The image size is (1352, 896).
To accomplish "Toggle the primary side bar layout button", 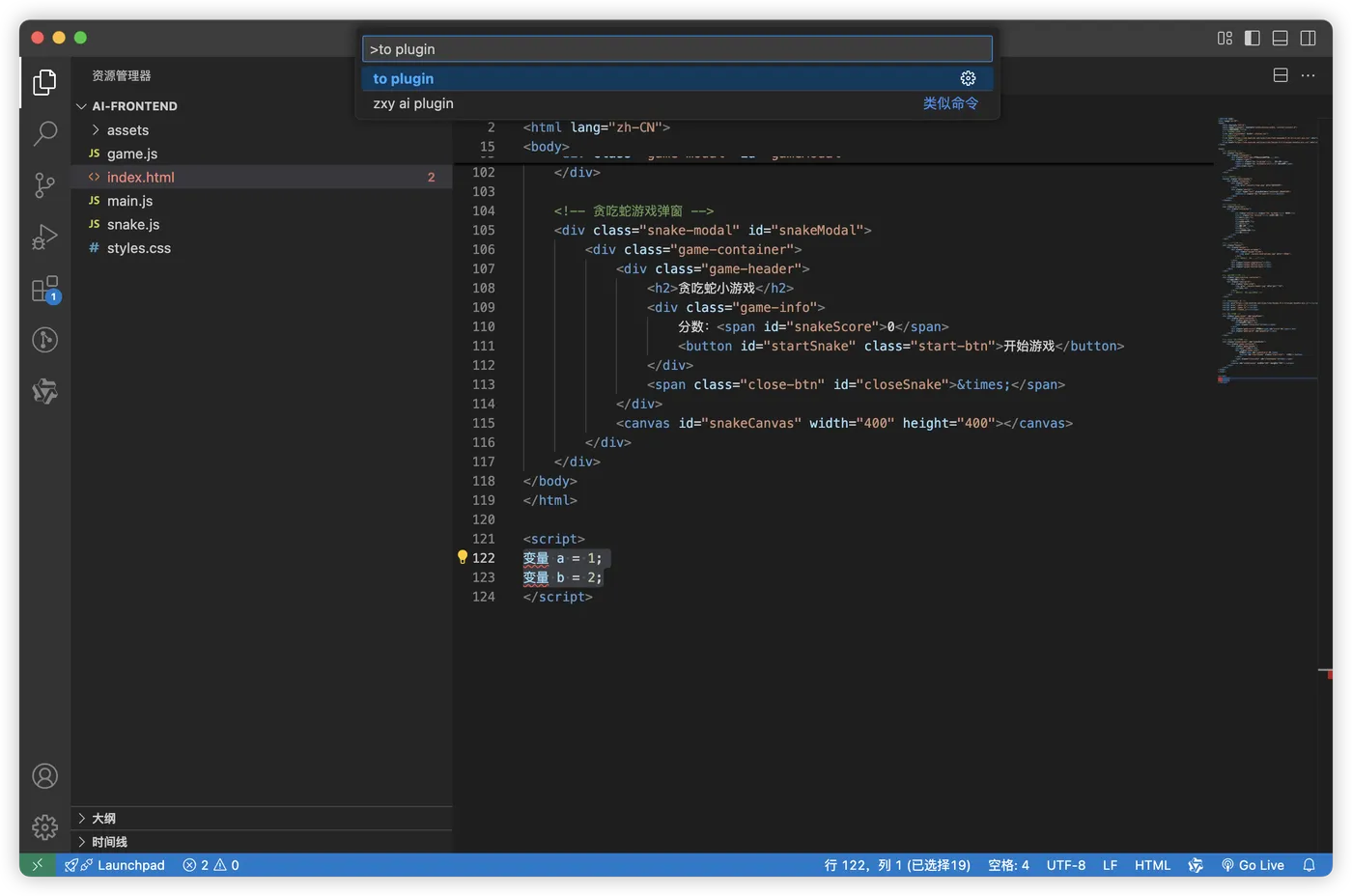I will point(1252,38).
